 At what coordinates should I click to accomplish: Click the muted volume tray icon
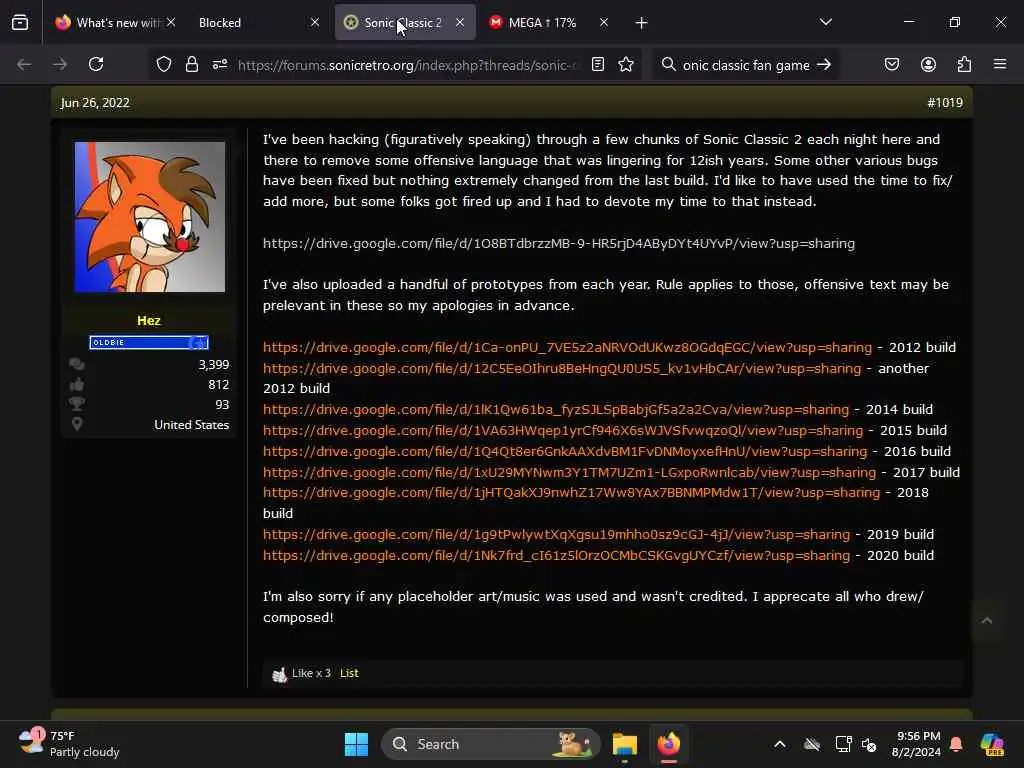click(869, 744)
